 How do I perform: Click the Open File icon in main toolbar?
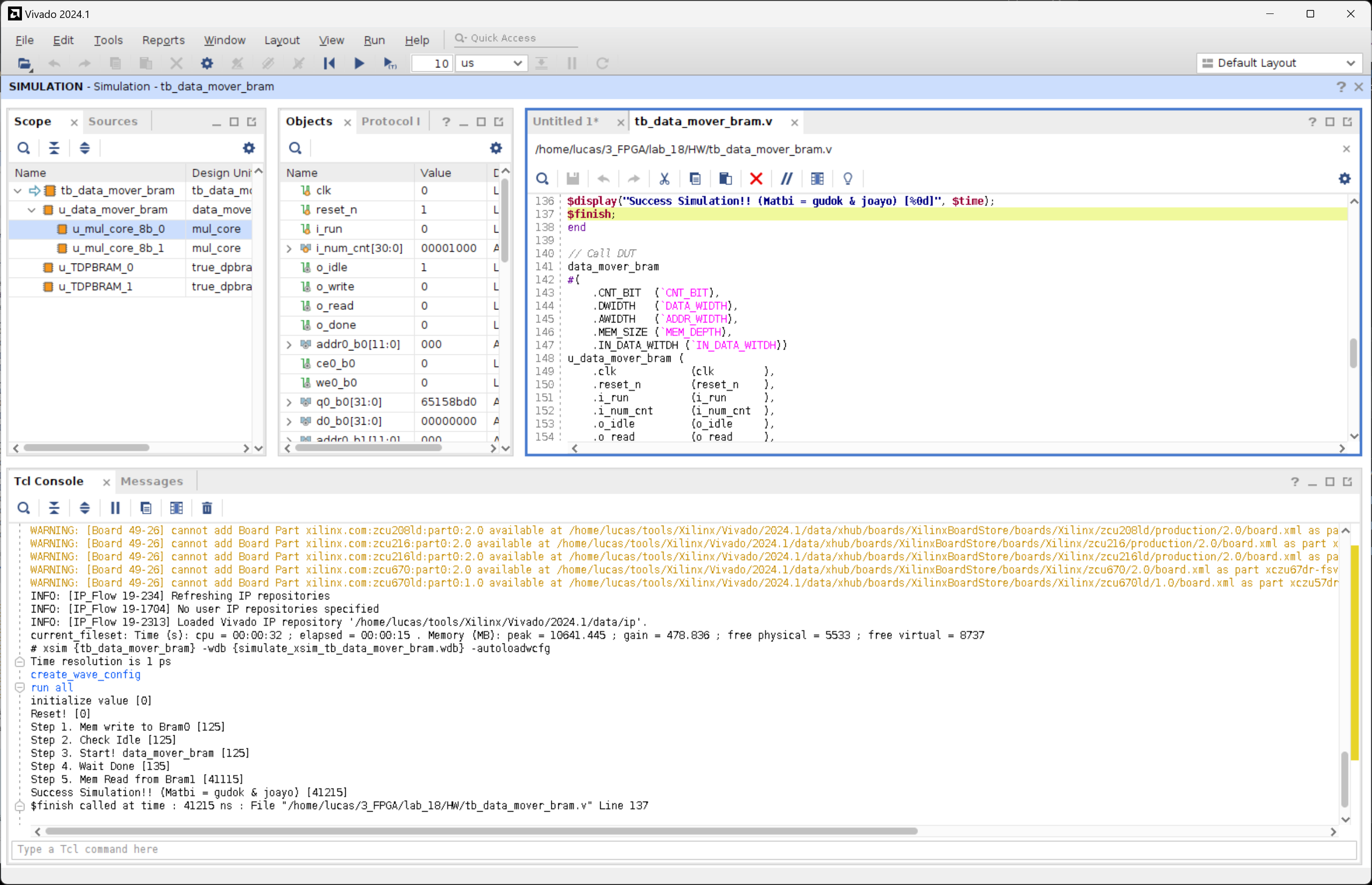(x=24, y=63)
